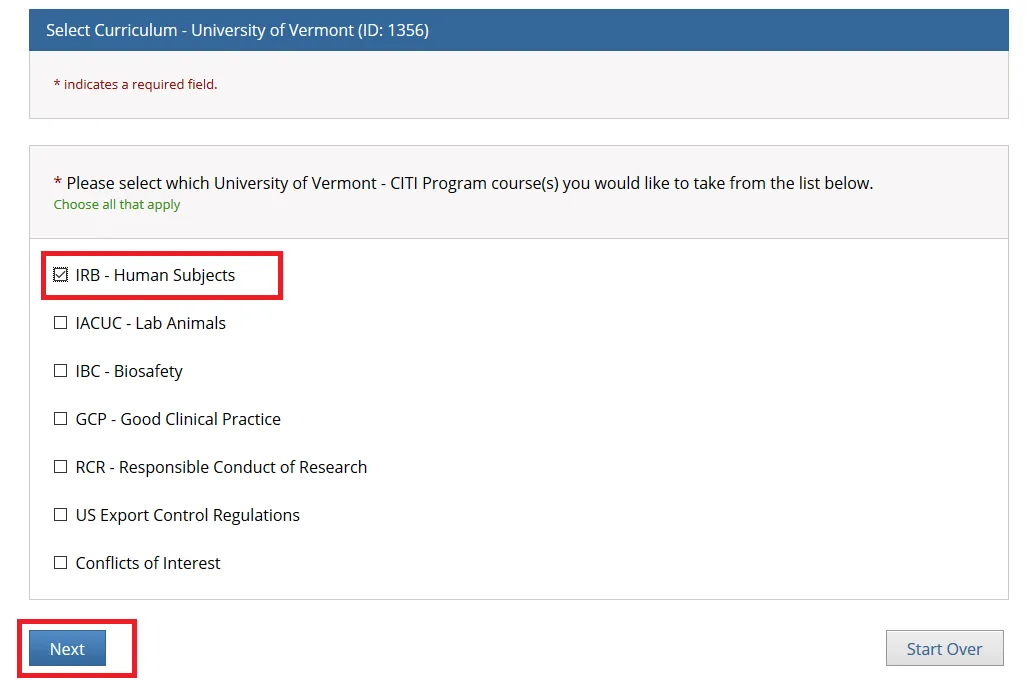Screen dimensions: 1033x691
Task: Check the IACUC - Lab Animals checkbox
Action: [x=61, y=323]
